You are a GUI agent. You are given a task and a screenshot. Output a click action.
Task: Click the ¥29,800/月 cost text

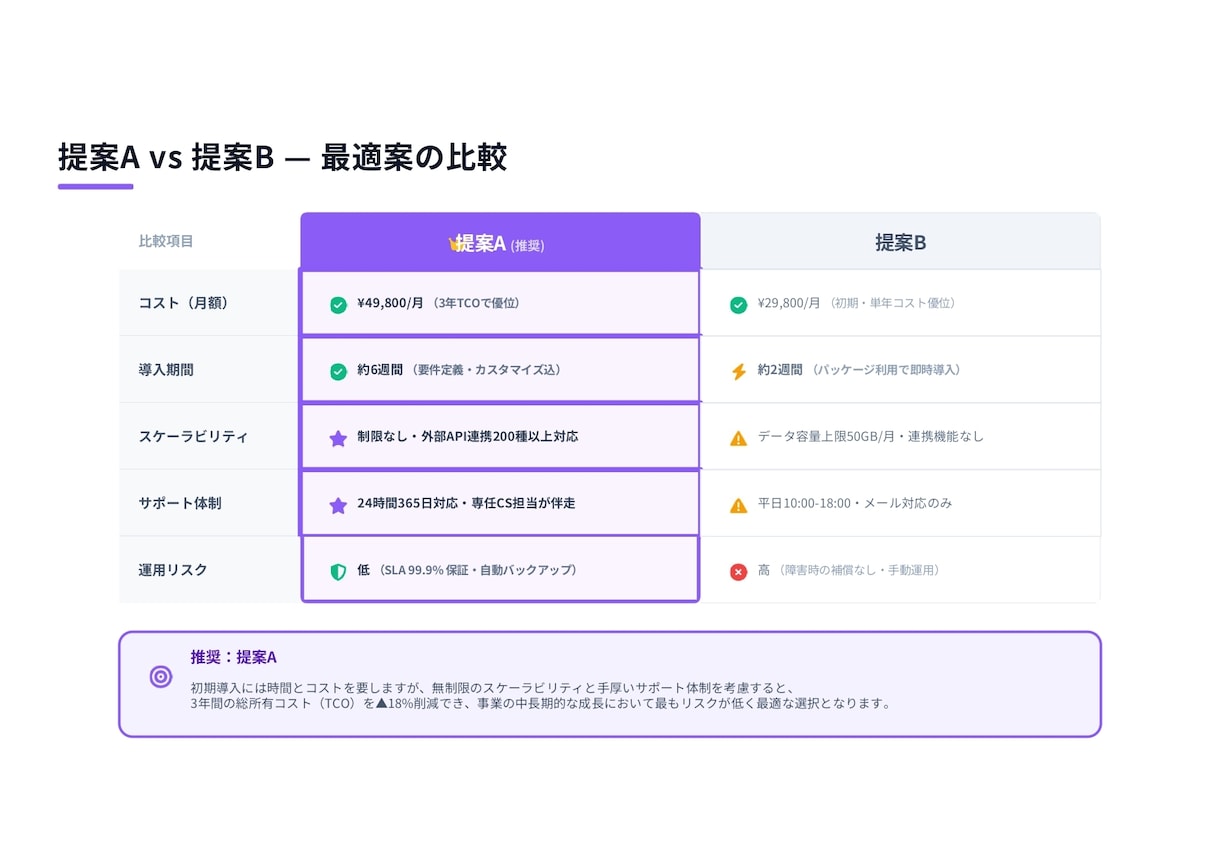[x=789, y=303]
